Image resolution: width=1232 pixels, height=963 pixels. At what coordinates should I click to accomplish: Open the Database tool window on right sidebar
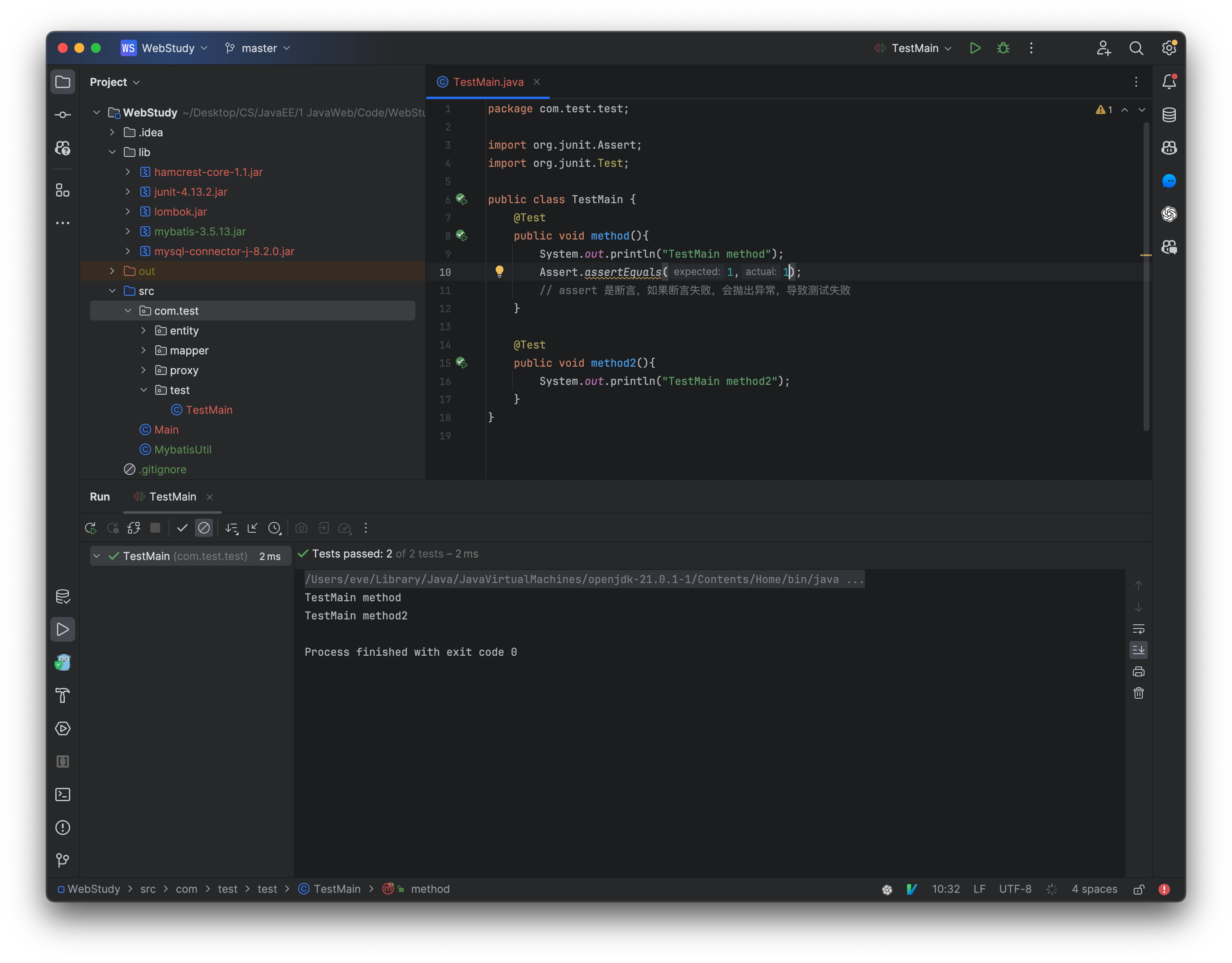coord(1169,115)
